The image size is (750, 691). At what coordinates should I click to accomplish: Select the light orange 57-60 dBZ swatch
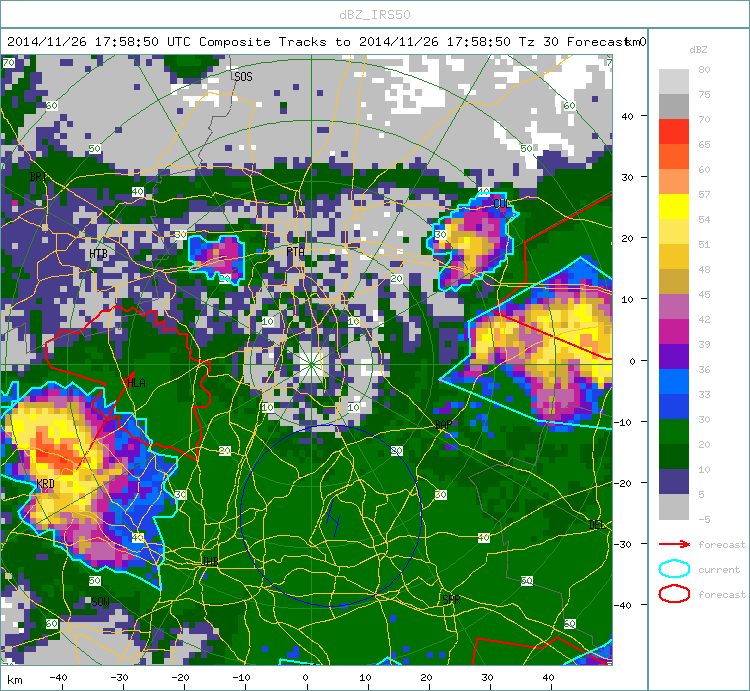(674, 181)
